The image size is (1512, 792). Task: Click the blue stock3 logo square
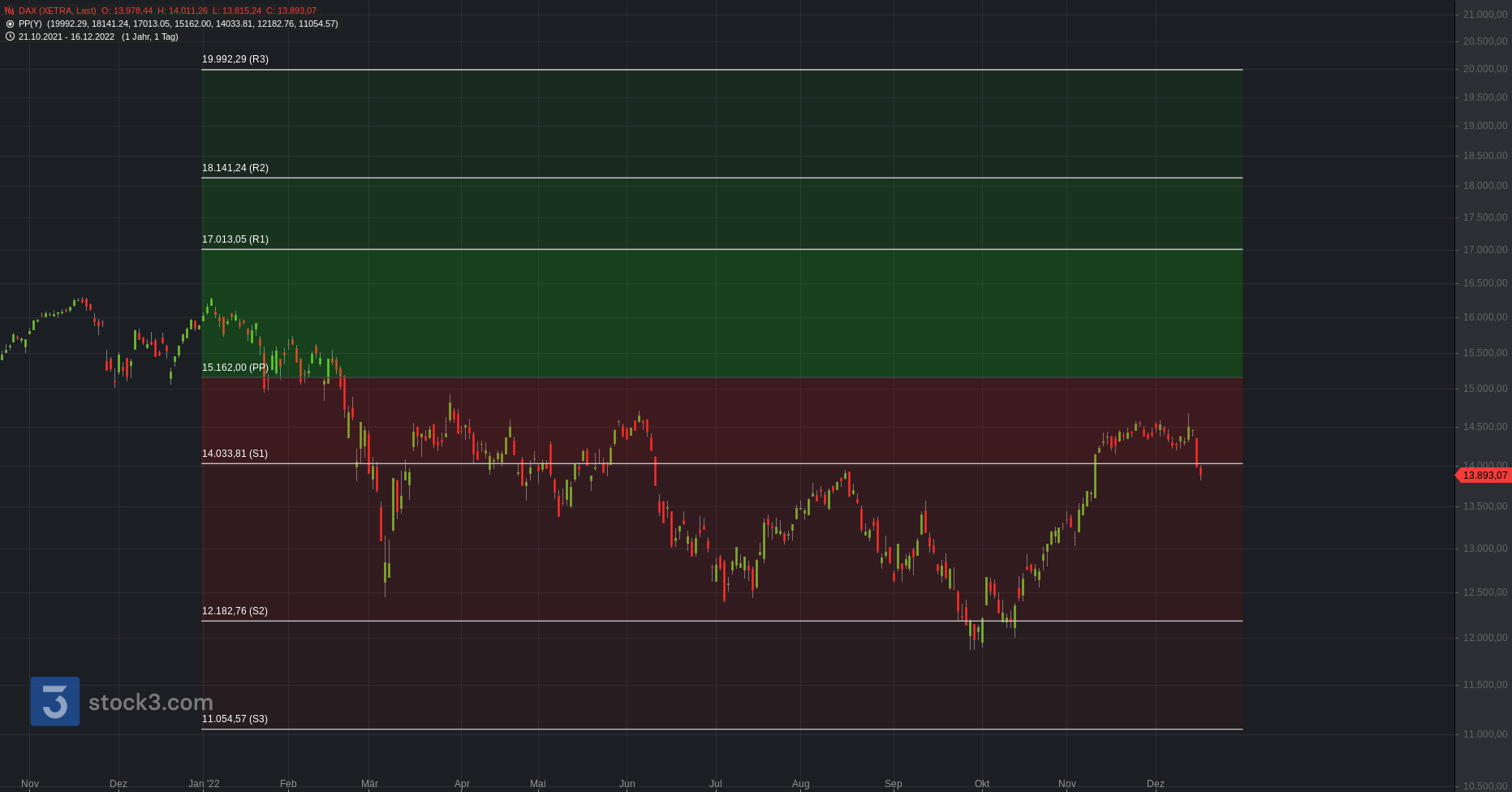(x=55, y=701)
